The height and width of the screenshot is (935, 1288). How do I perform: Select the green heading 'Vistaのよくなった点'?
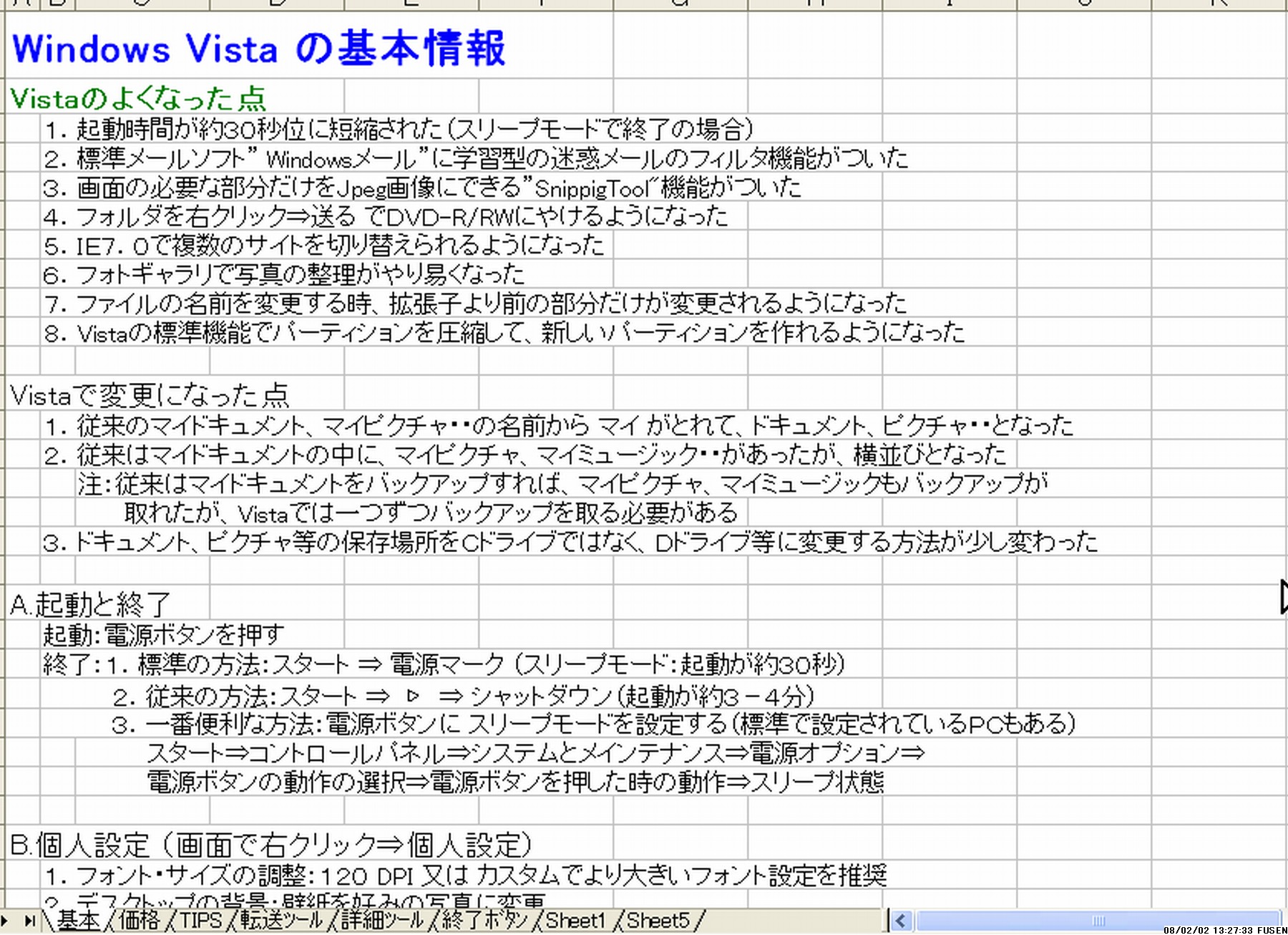(138, 98)
